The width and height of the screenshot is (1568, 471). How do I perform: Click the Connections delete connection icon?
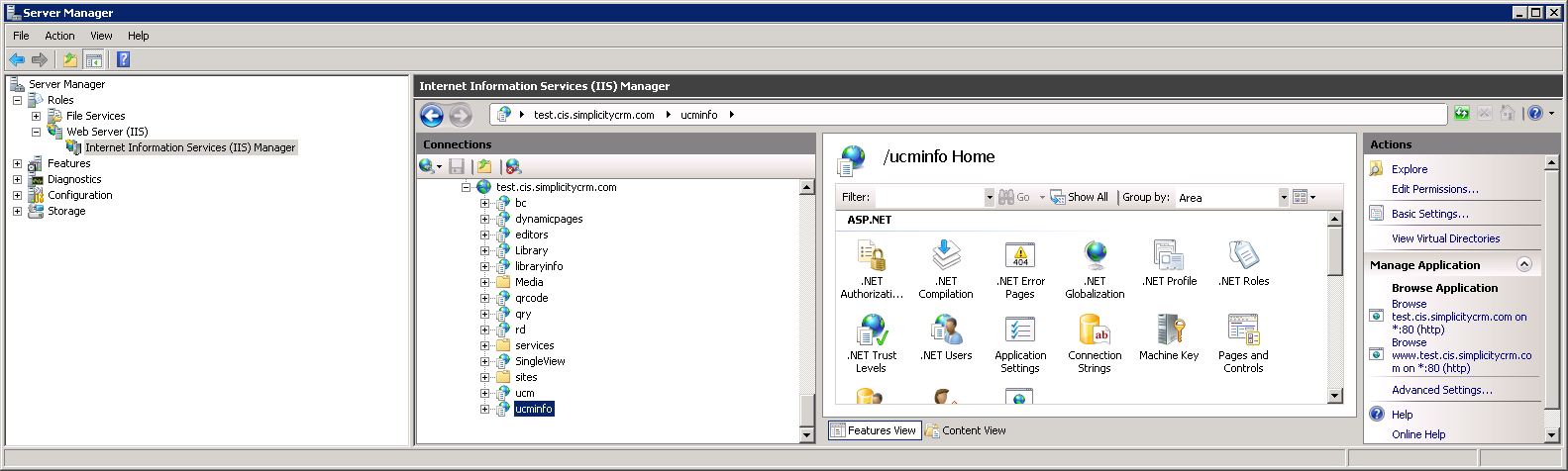click(513, 166)
